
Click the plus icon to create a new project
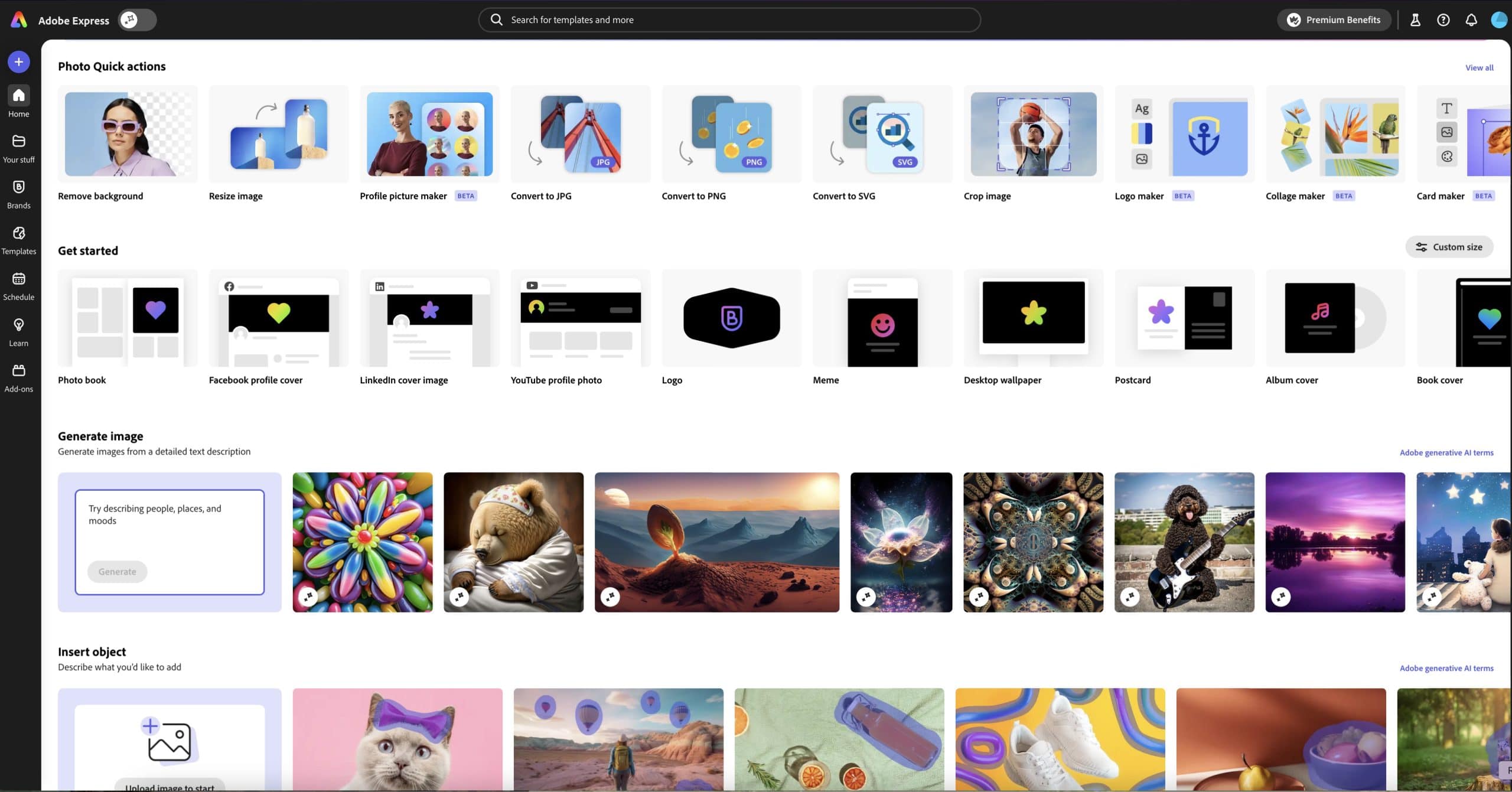pyautogui.click(x=18, y=61)
